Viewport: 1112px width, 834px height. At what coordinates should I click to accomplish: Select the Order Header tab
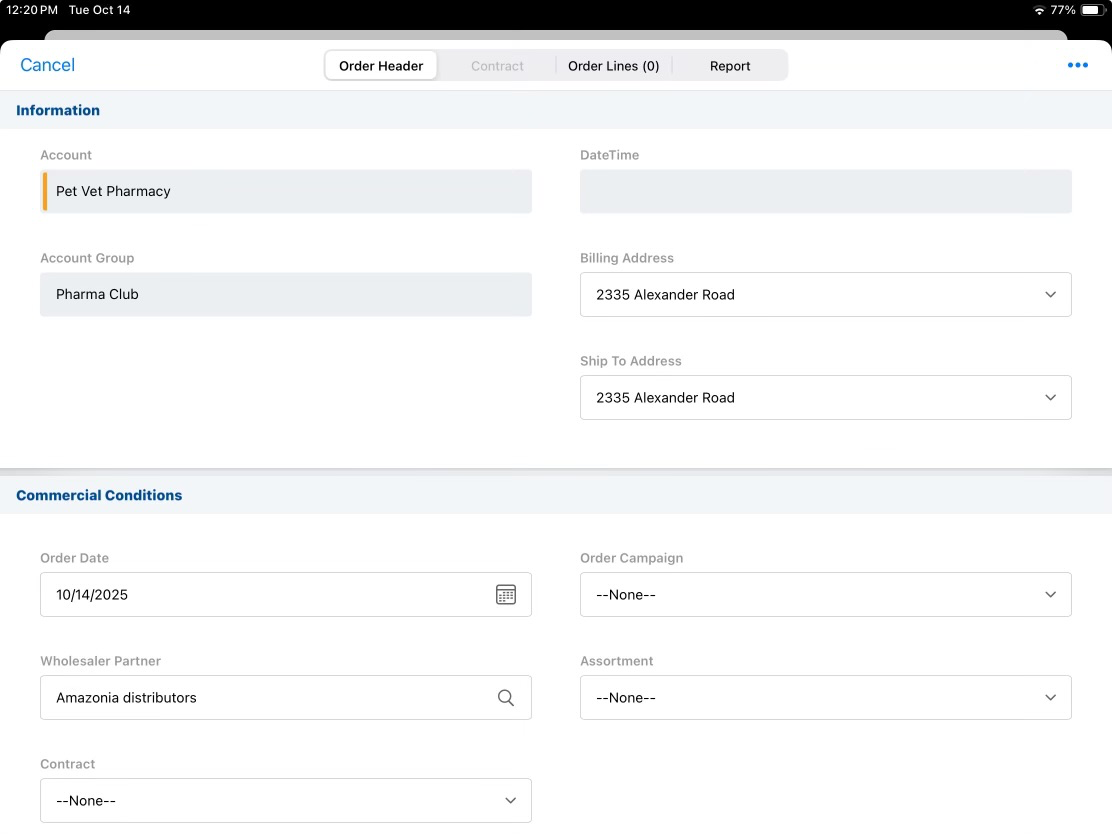click(x=381, y=66)
